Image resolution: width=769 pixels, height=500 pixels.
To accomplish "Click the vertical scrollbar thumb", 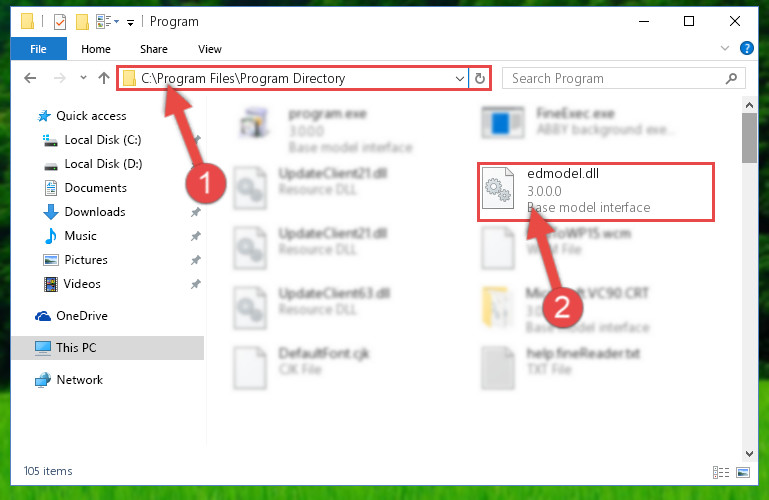I will [x=749, y=138].
